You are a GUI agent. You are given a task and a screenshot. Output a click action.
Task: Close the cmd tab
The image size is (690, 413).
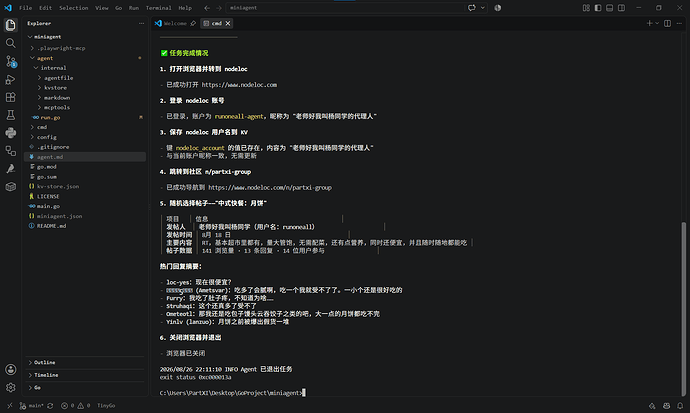pyautogui.click(x=228, y=23)
